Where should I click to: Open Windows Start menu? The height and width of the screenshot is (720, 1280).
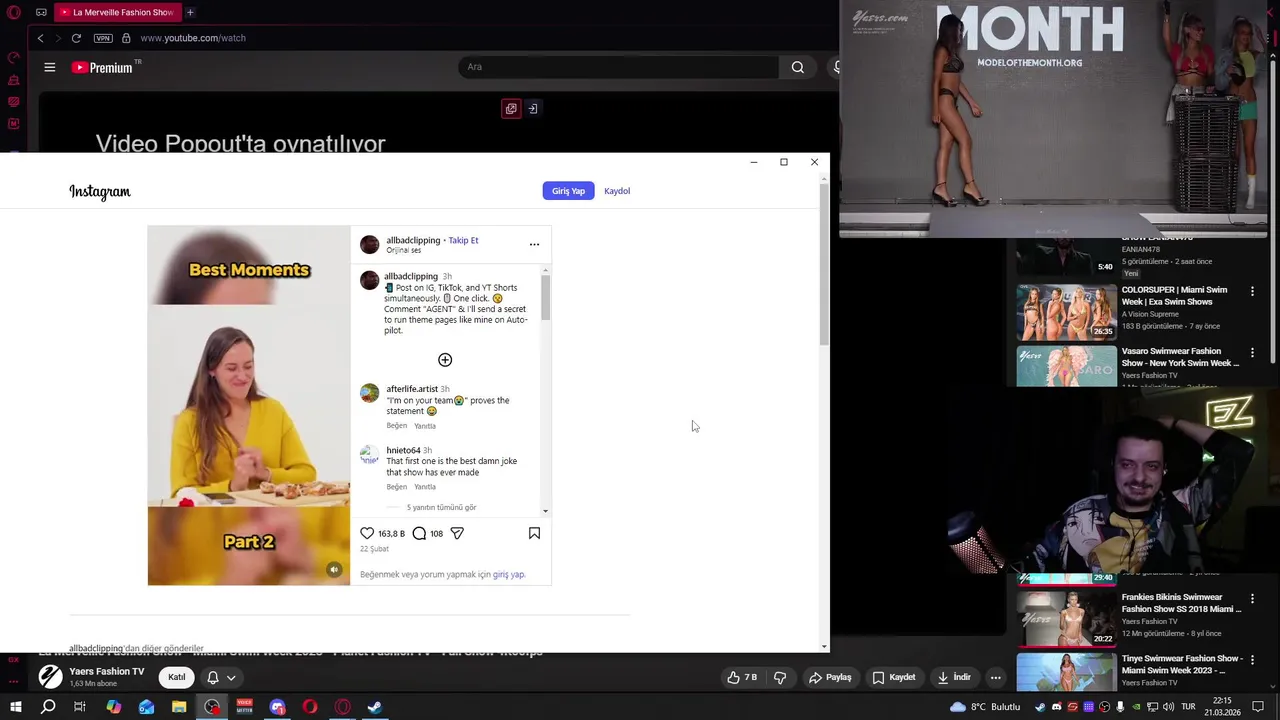(15, 707)
